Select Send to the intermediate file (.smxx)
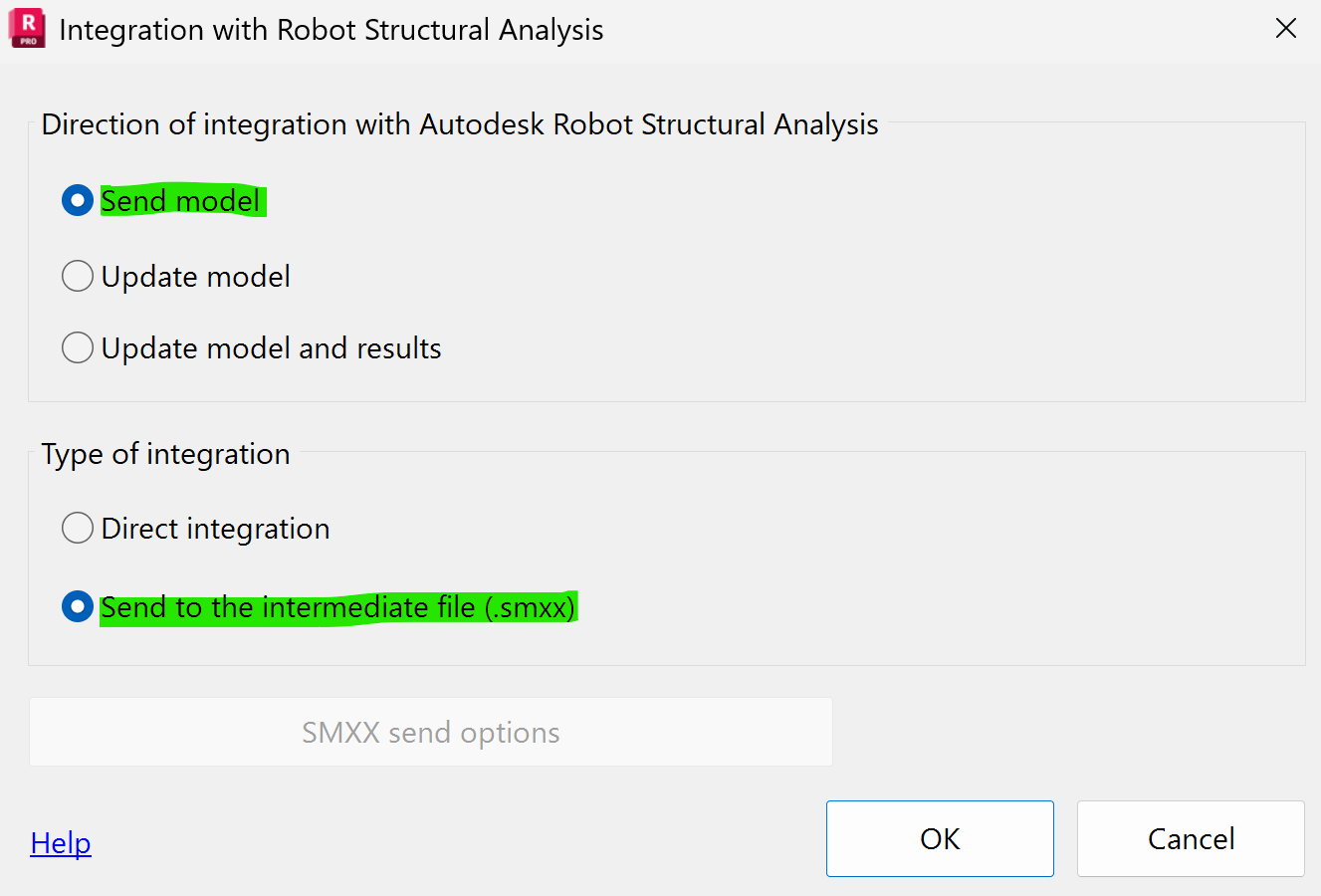The image size is (1321, 896). pos(77,607)
